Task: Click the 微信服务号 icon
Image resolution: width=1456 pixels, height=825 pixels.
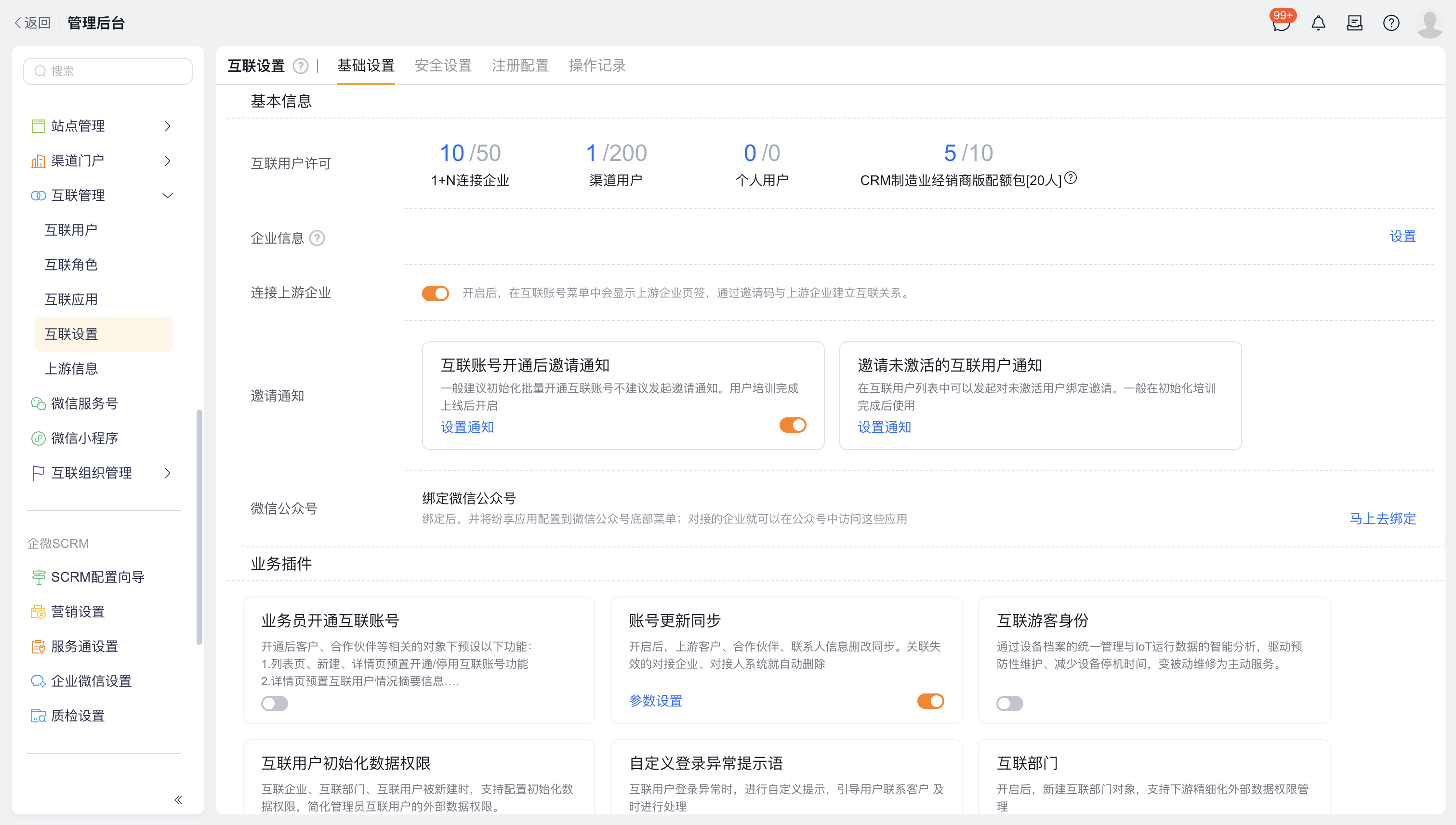Action: click(x=38, y=403)
